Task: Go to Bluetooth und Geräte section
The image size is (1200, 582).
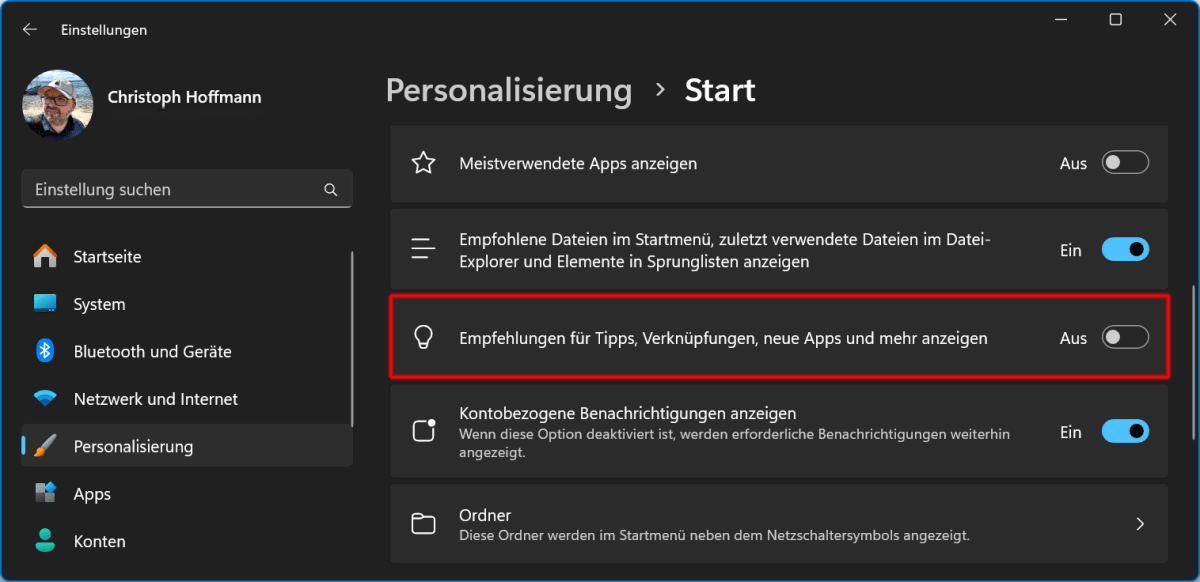Action: [152, 352]
